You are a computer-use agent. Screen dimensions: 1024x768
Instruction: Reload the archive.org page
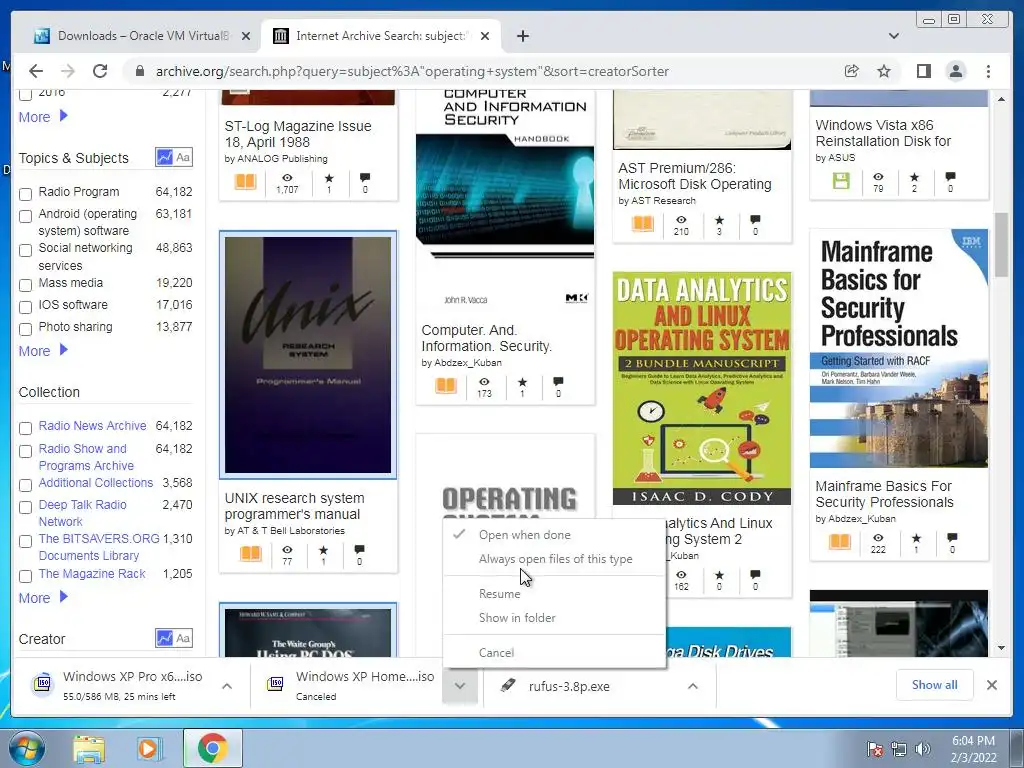[99, 71]
